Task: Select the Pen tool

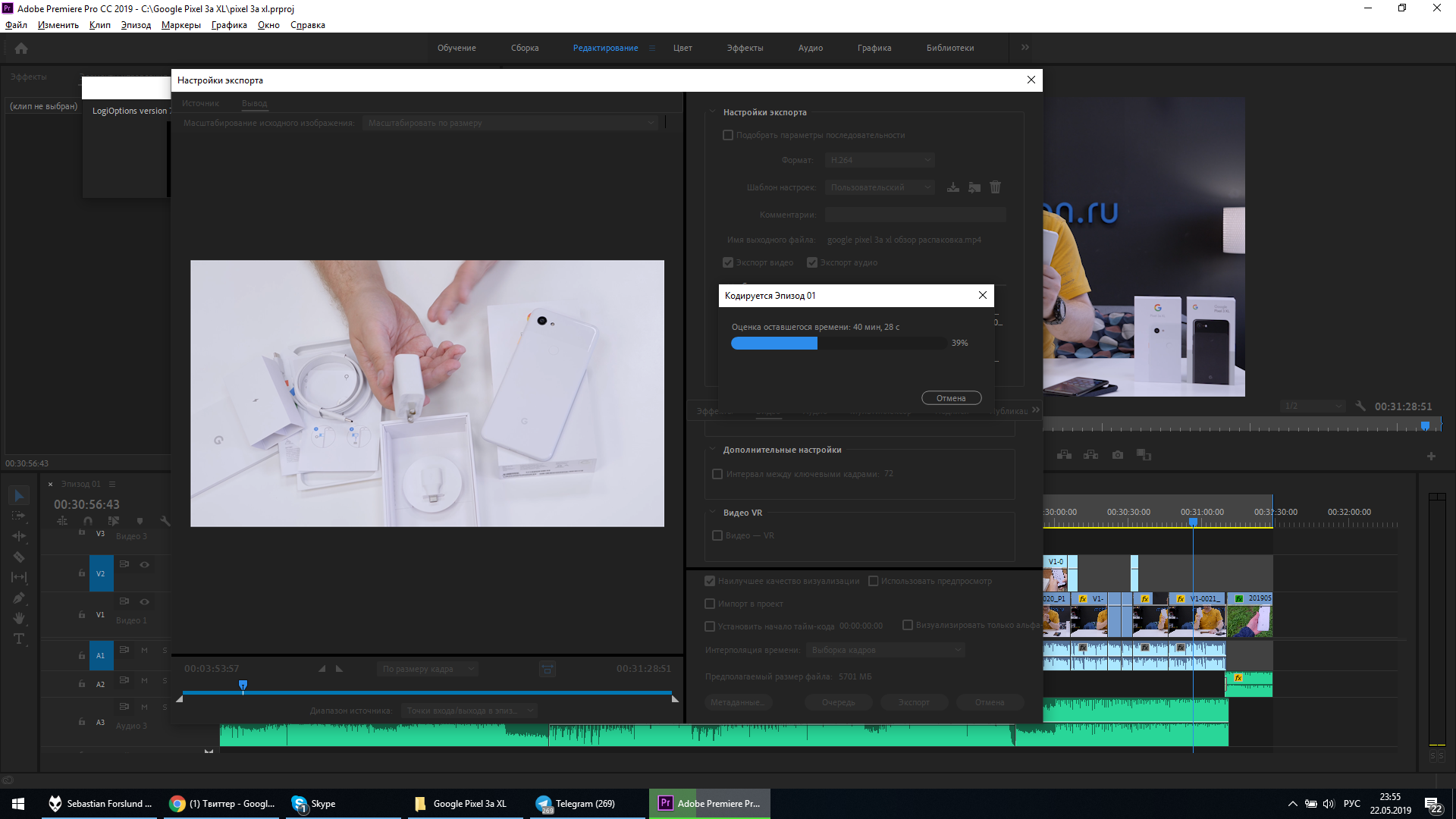Action: click(19, 598)
